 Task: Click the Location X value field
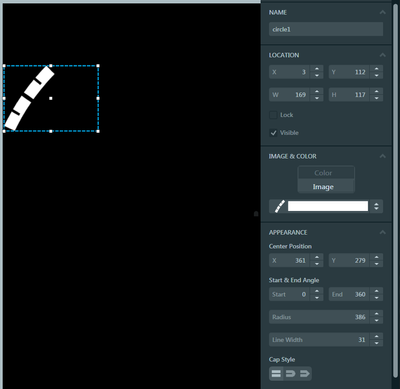289,72
